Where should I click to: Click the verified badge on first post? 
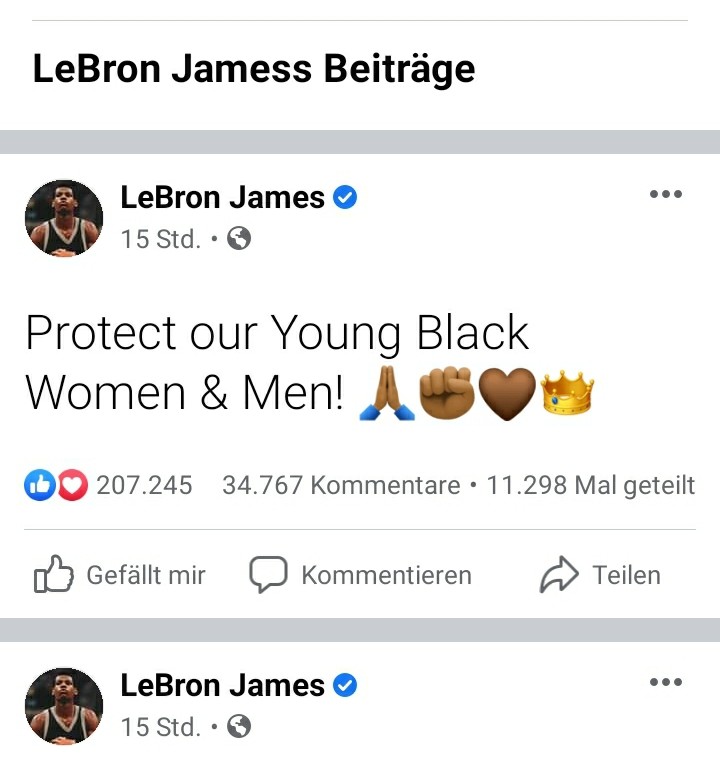pyautogui.click(x=345, y=197)
